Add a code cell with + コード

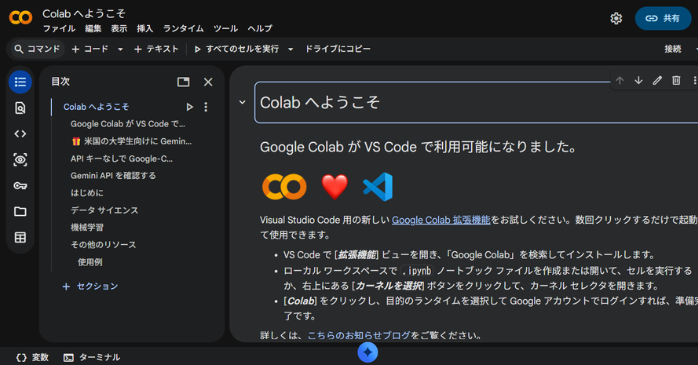(90, 49)
